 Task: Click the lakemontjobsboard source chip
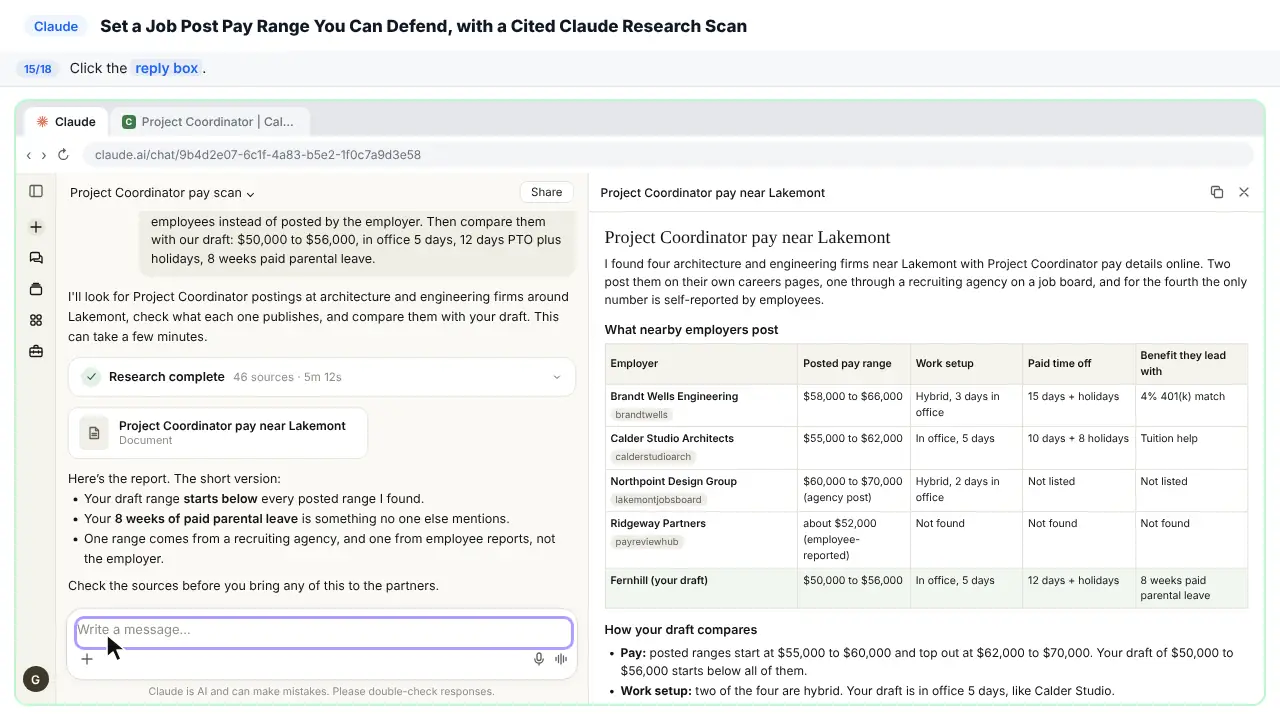click(x=658, y=500)
